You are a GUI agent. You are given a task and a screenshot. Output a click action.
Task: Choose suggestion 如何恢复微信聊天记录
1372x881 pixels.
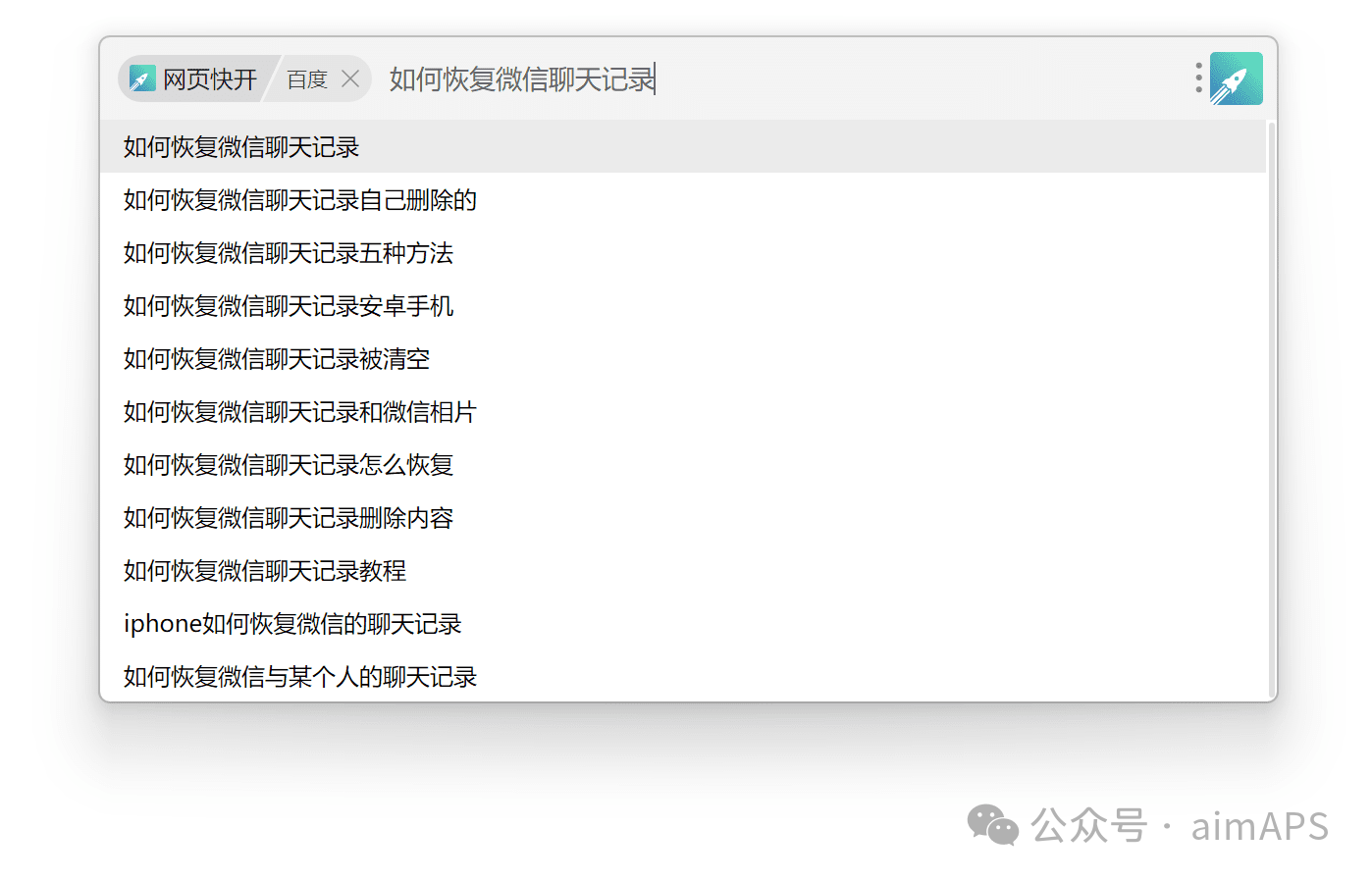click(x=241, y=147)
